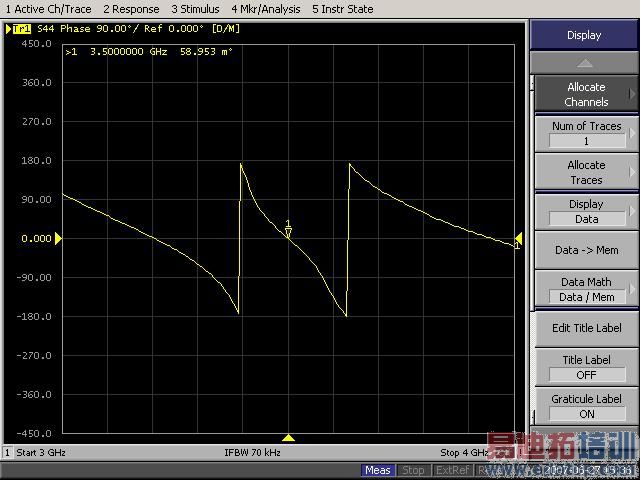Open the 3 Stimulus menu
The height and width of the screenshot is (480, 640).
(195, 9)
